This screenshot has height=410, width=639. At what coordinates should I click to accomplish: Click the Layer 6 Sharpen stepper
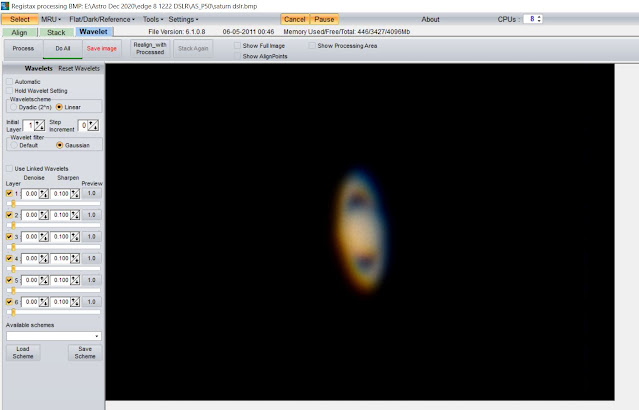point(75,302)
